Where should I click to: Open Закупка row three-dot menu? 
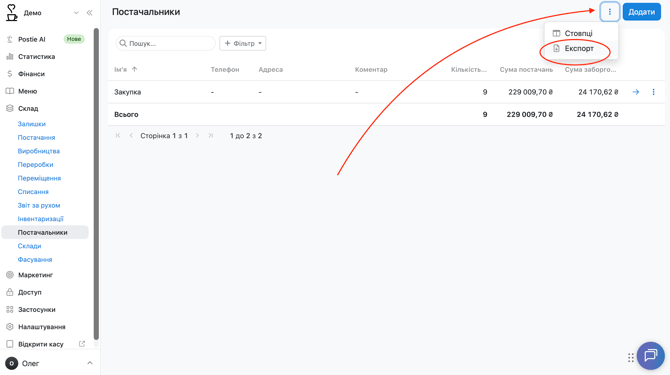pos(653,92)
